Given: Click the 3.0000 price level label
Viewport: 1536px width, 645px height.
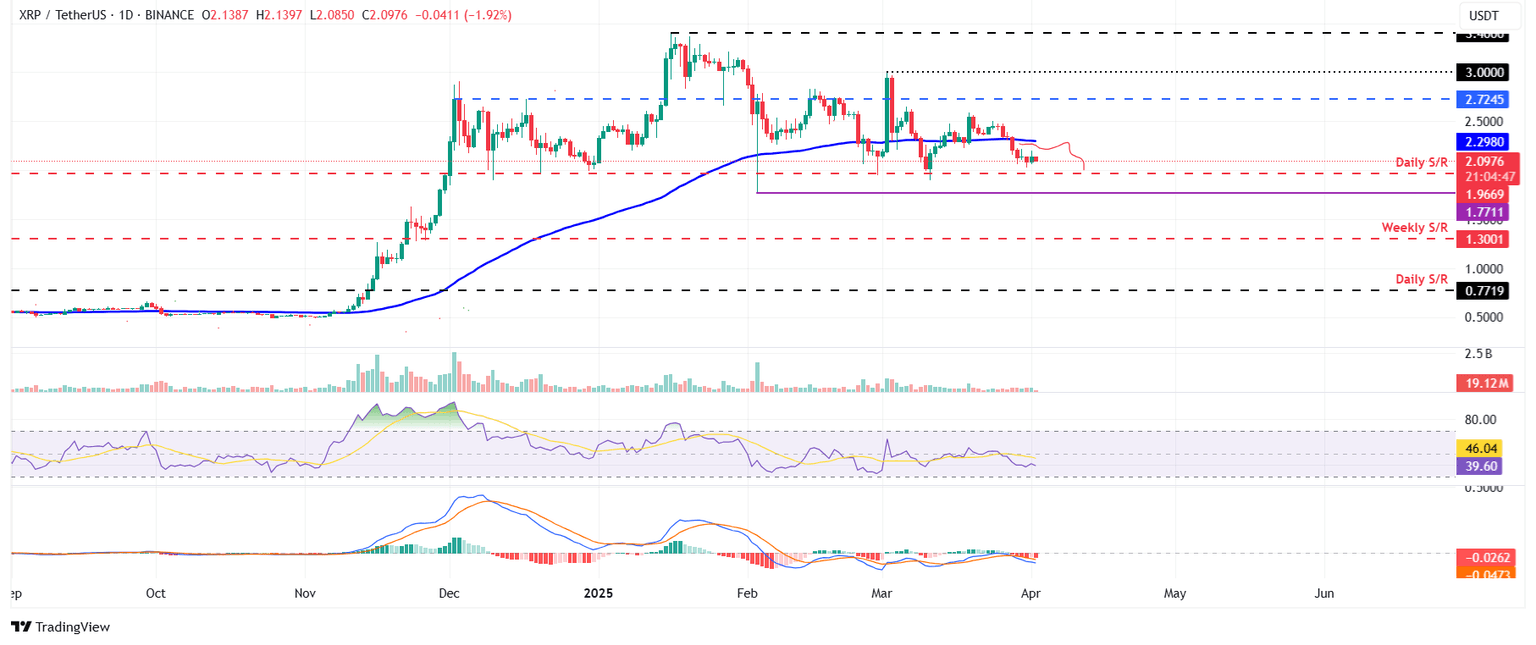Looking at the screenshot, I should (1484, 72).
